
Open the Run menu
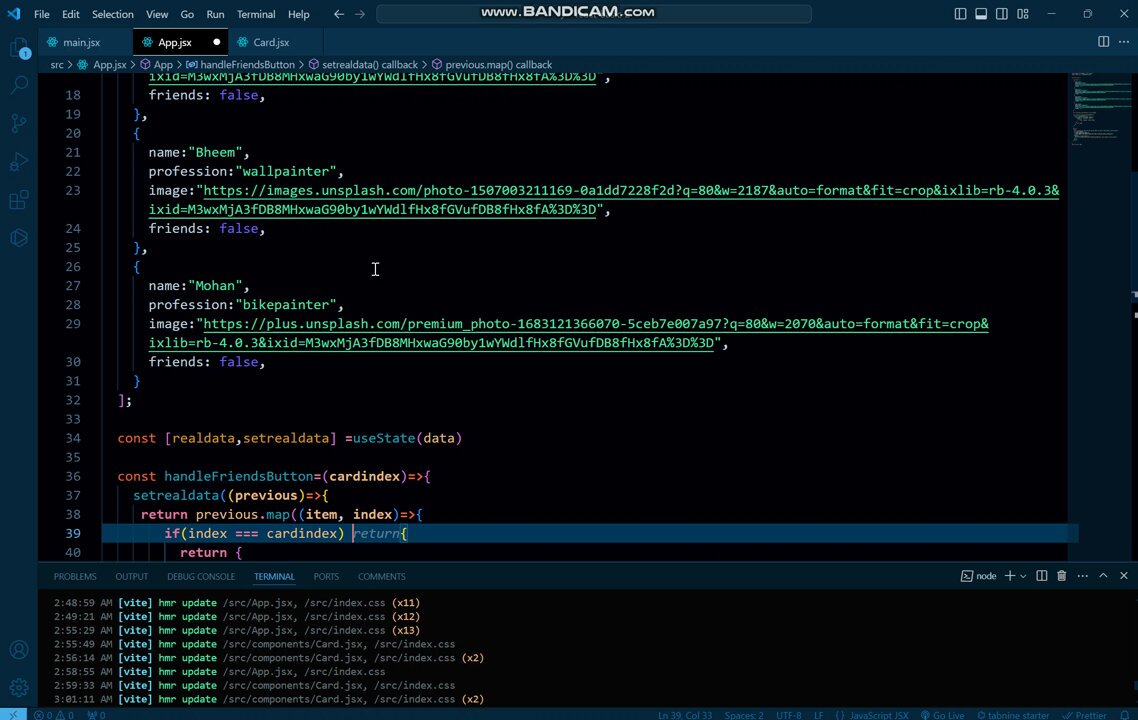pos(216,14)
